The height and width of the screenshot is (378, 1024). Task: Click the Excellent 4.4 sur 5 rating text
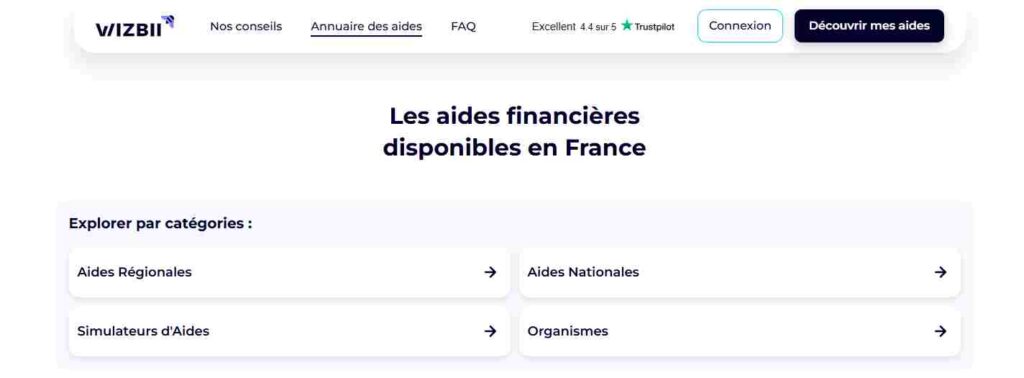(x=574, y=27)
